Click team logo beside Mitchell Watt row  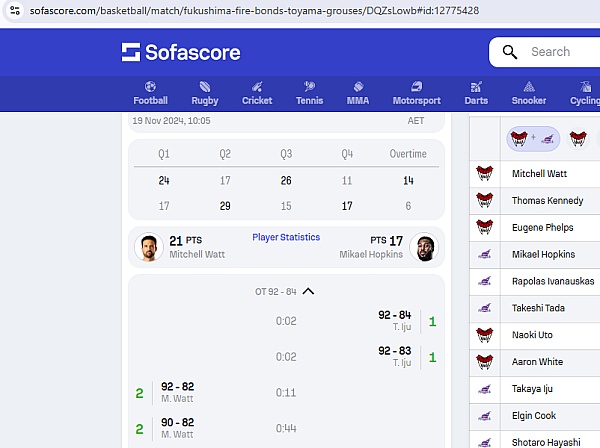click(484, 174)
